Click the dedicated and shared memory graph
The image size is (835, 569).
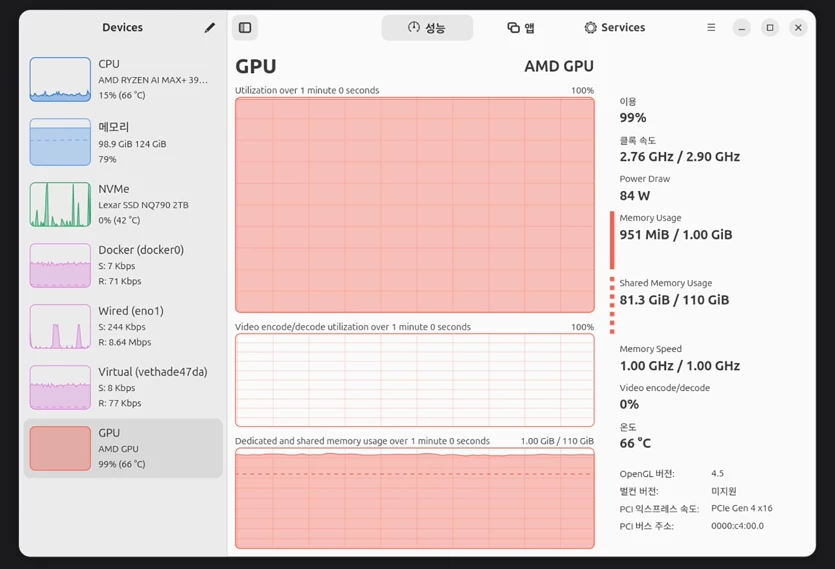pos(415,498)
